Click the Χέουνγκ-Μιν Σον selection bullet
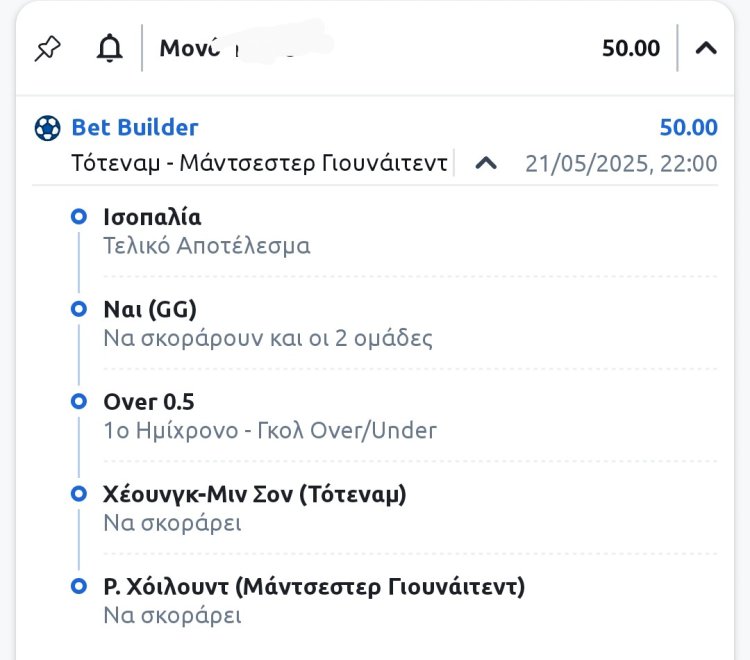Viewport: 750px width, 660px height. tap(79, 494)
